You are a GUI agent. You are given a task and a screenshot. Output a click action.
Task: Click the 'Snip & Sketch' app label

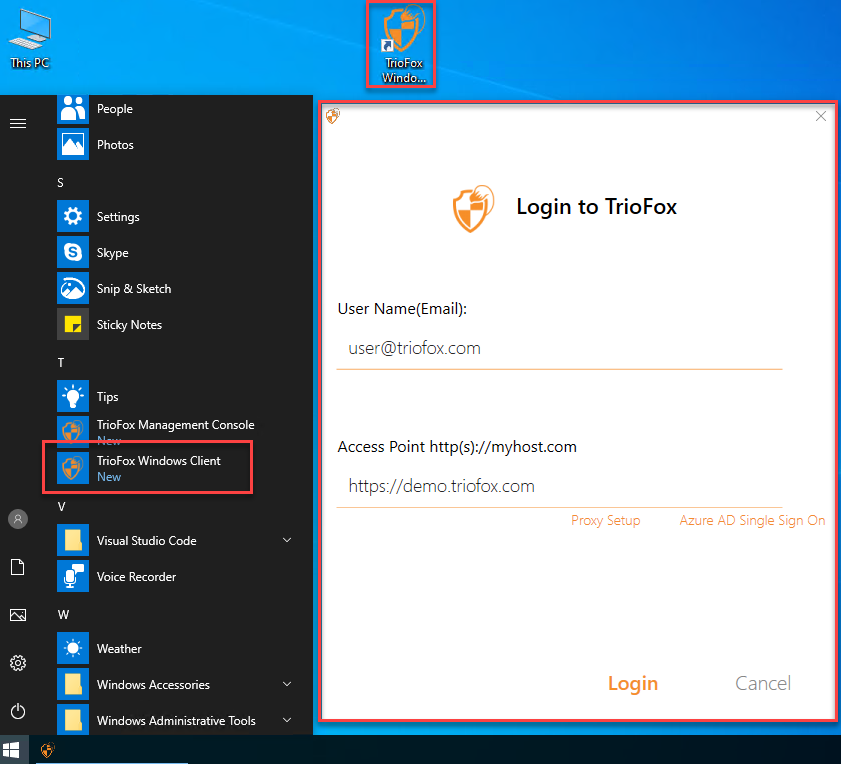134,289
